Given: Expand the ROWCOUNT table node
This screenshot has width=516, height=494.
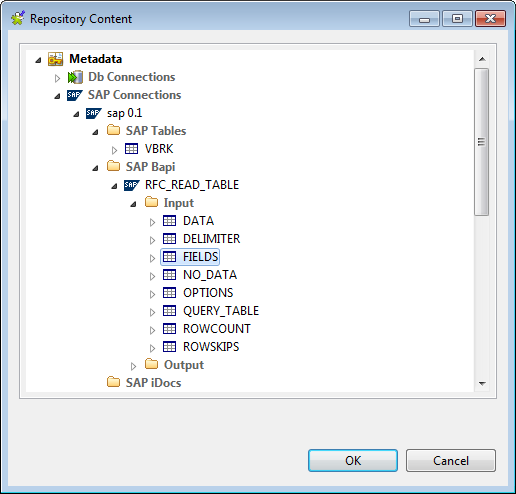Looking at the screenshot, I should [152, 330].
